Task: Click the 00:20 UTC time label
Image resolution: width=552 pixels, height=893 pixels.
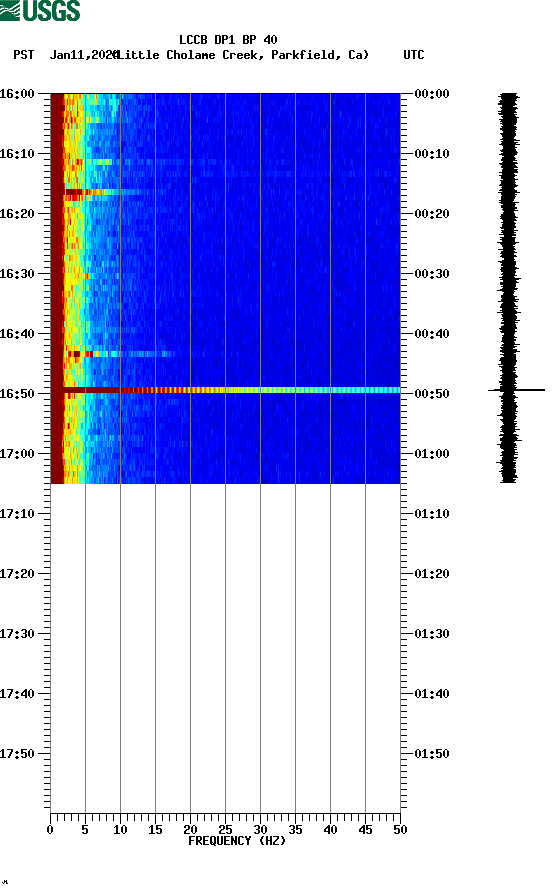Action: 432,214
